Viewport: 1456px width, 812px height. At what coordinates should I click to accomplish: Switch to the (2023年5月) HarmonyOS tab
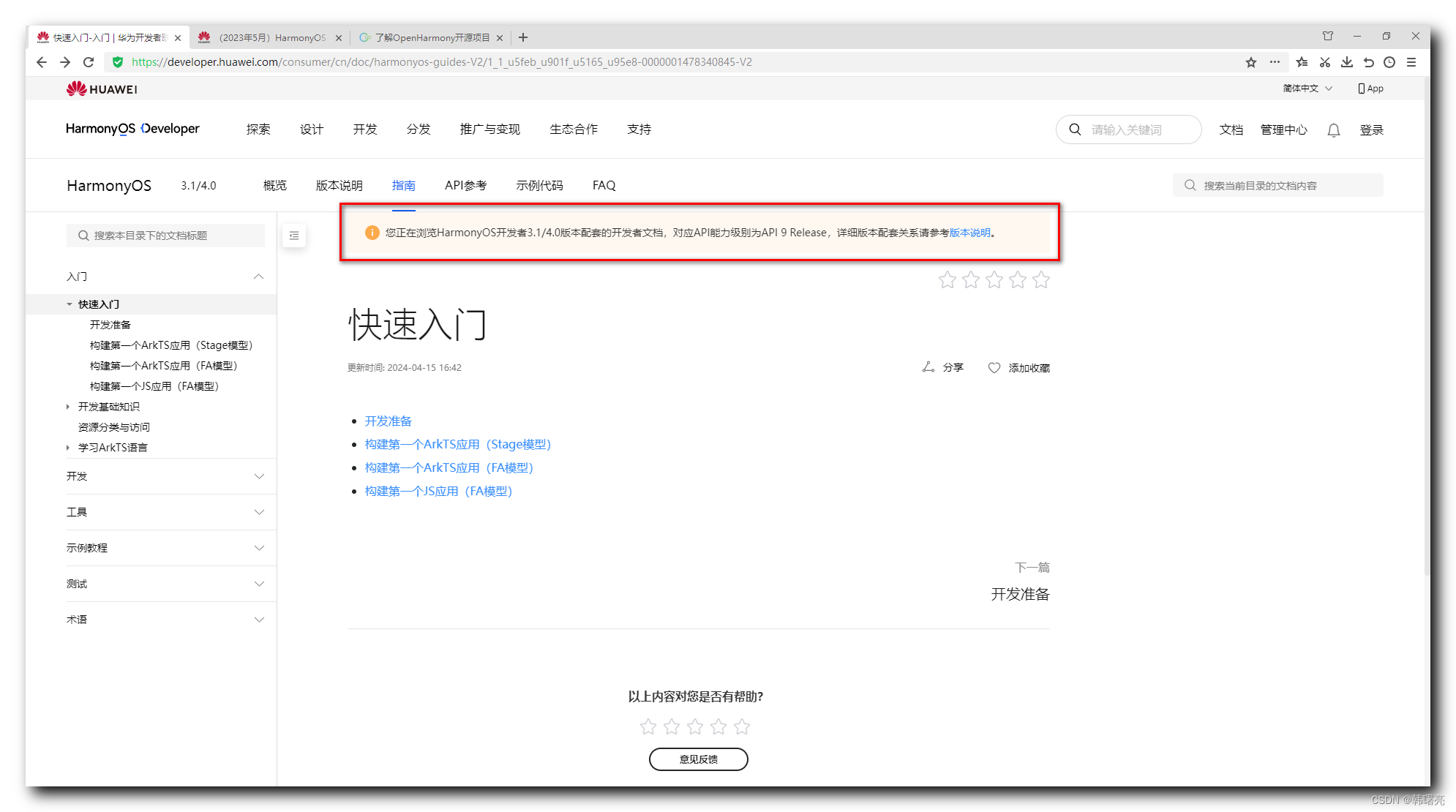tap(269, 37)
